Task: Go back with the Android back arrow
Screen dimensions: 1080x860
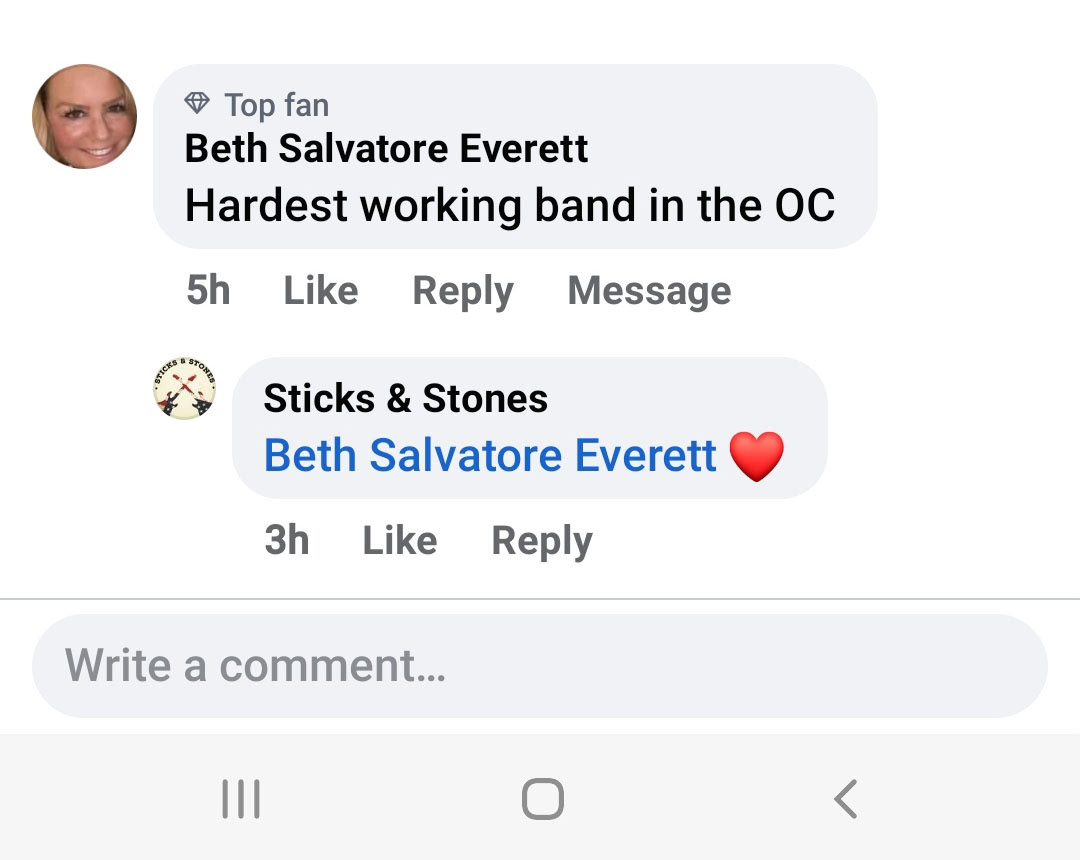Action: click(x=846, y=799)
